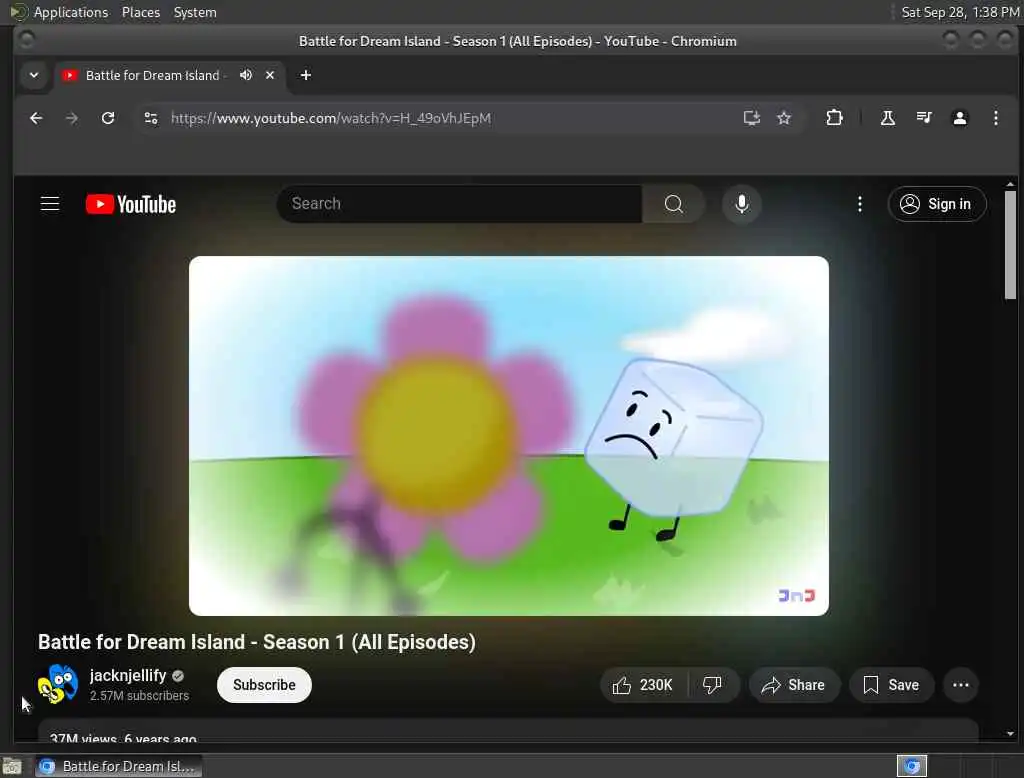This screenshot has width=1024, height=778.
Task: Save the video to a playlist
Action: point(891,685)
